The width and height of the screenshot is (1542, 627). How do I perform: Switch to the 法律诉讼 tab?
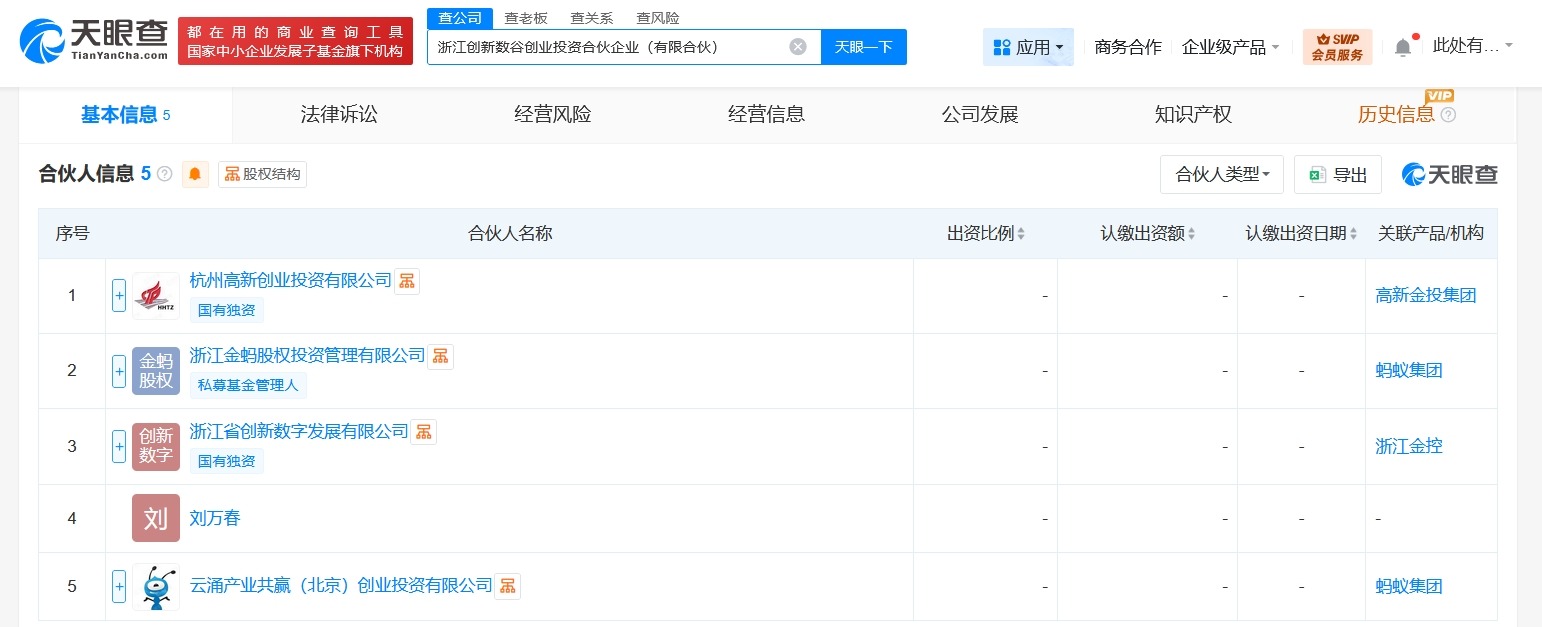(x=338, y=114)
